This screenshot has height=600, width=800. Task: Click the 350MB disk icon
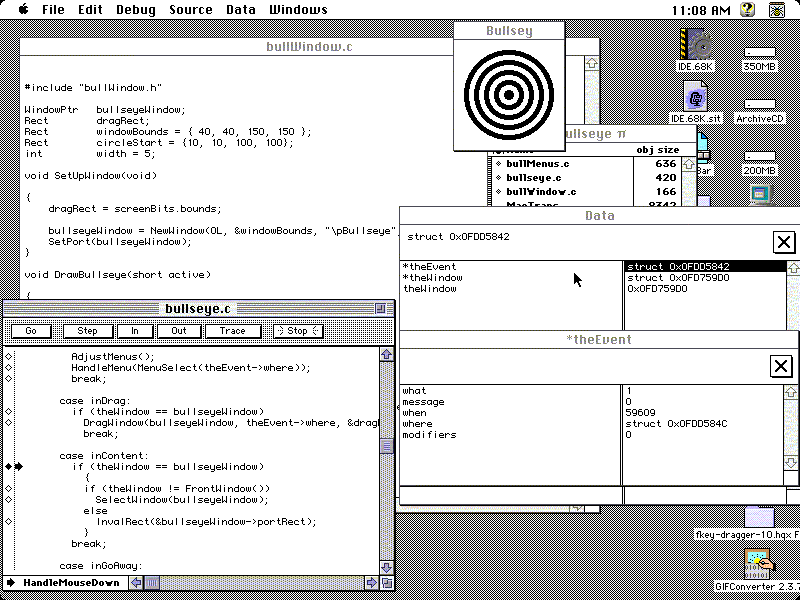tap(759, 54)
